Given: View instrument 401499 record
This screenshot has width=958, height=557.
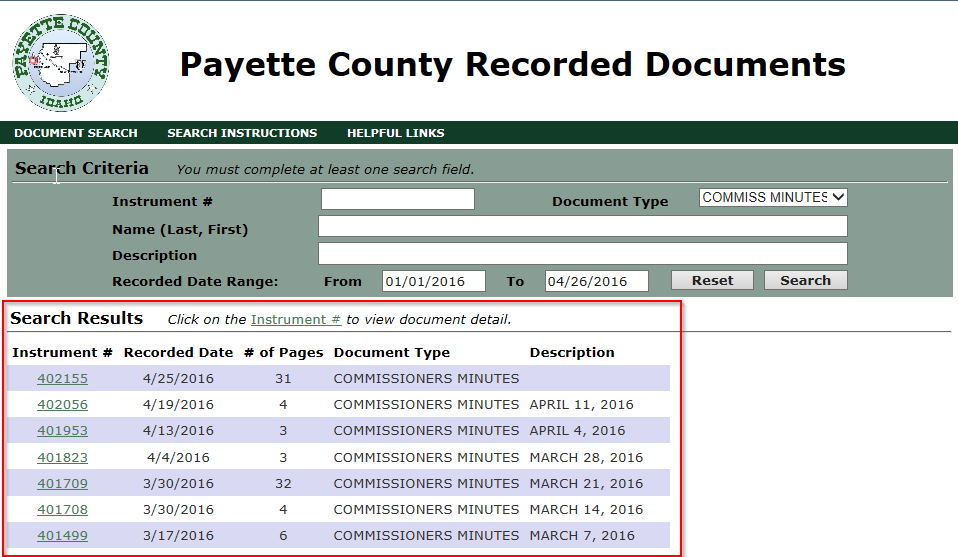Looking at the screenshot, I should pos(62,535).
